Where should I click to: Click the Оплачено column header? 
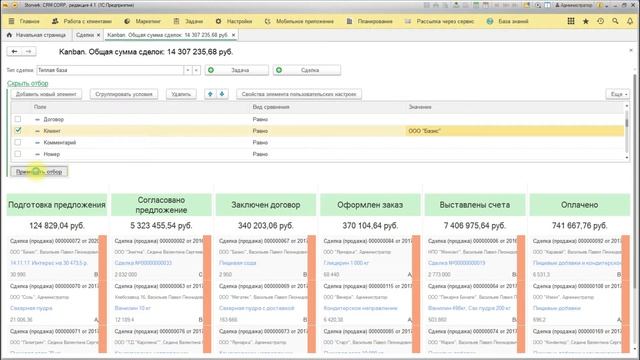(580, 205)
